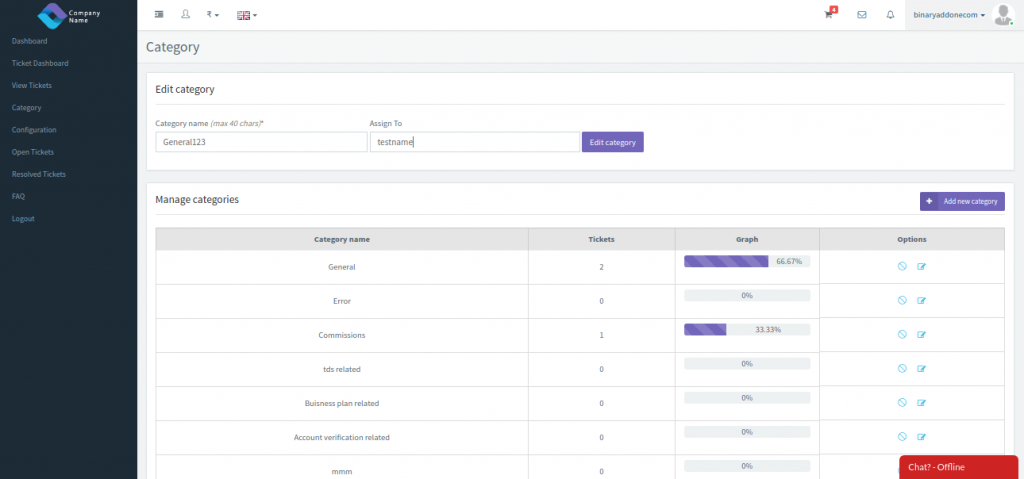Open the Chat? - Offline widget
The image size is (1024, 479).
pyautogui.click(x=959, y=467)
